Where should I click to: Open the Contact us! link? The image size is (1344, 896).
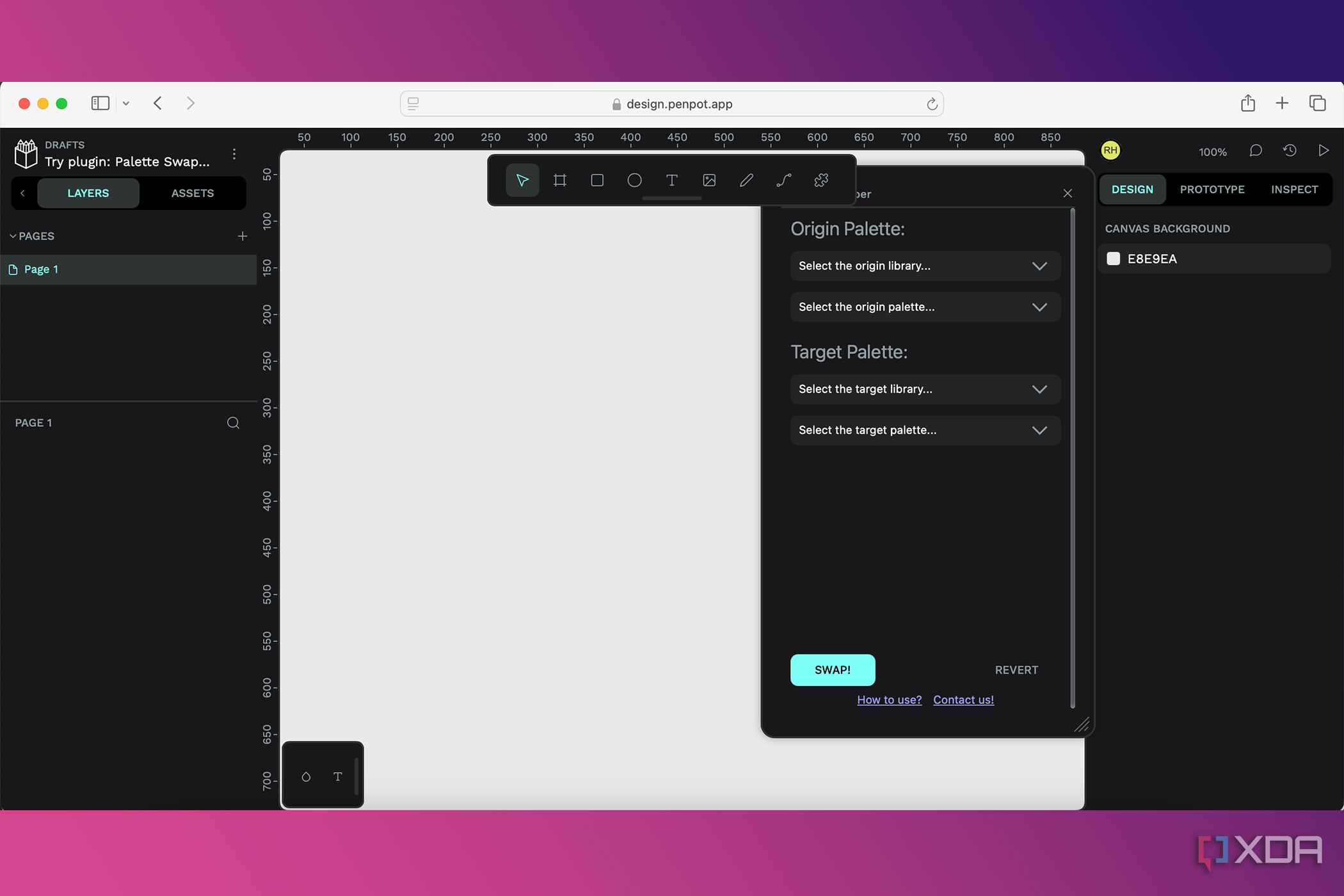[963, 700]
